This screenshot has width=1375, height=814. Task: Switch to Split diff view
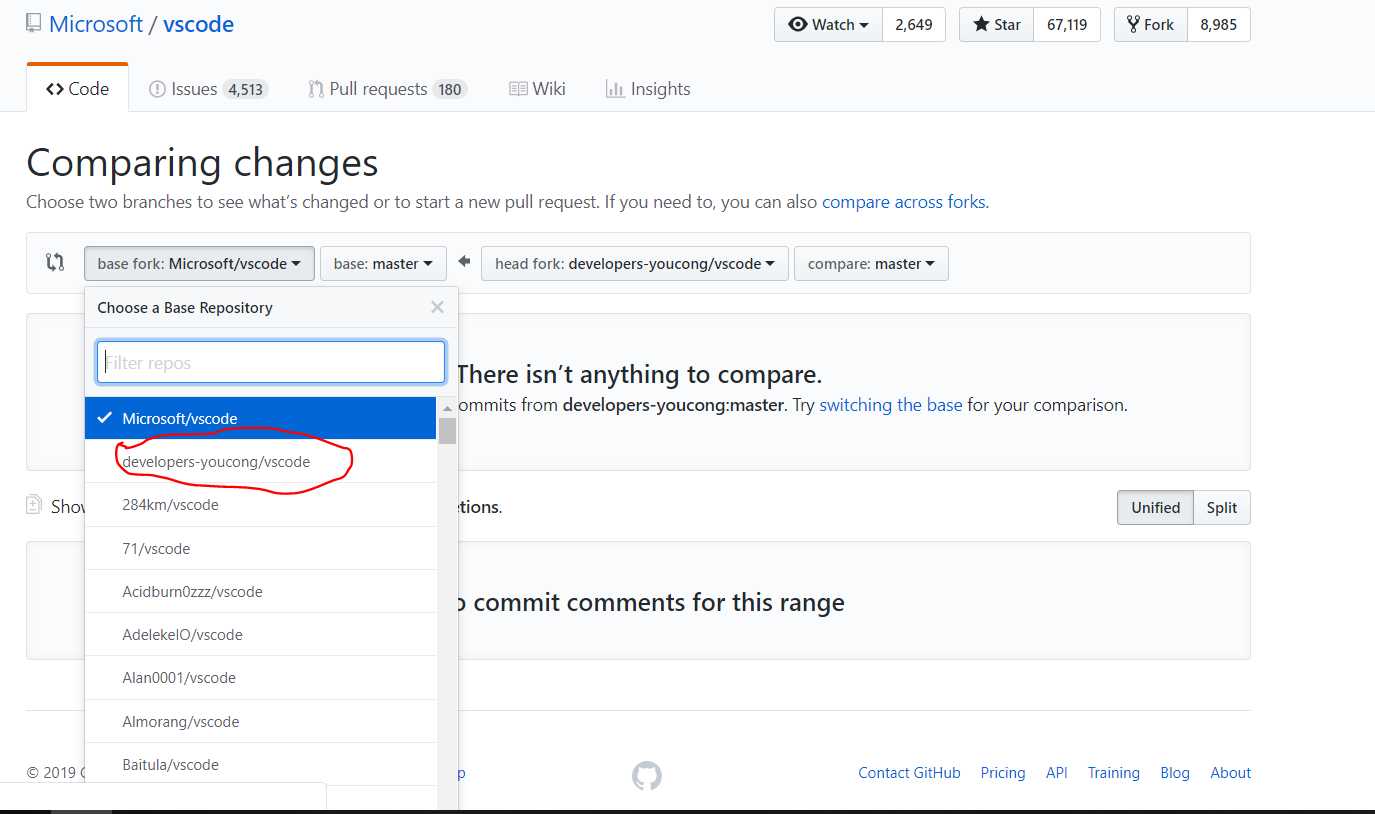1221,507
